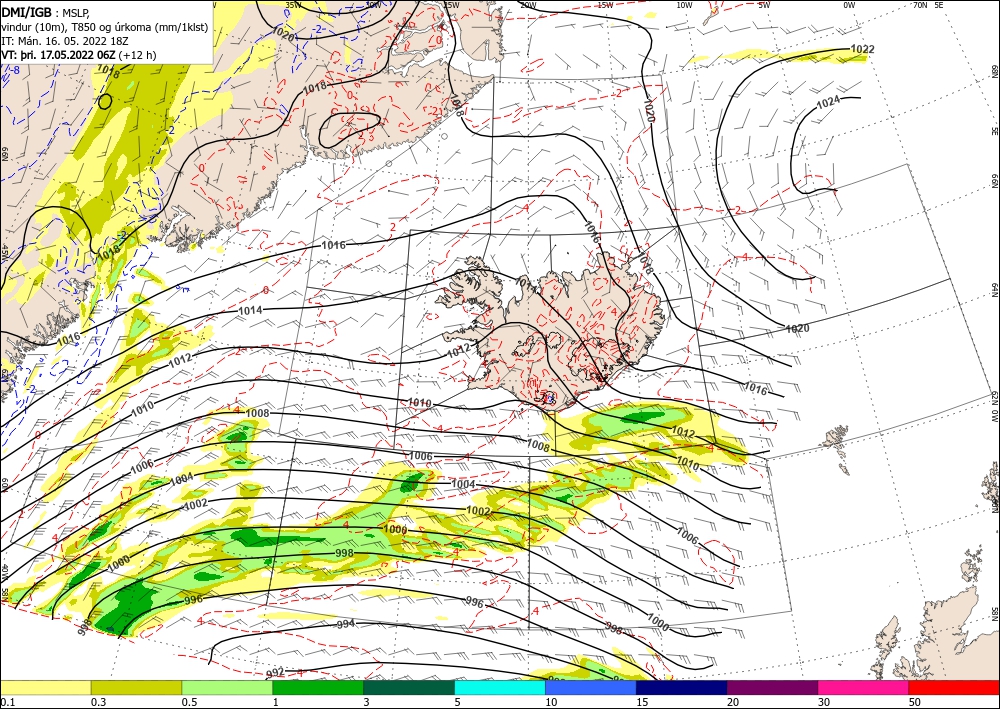
Task: Click the '20' legend value label
Action: pyautogui.click(x=733, y=702)
